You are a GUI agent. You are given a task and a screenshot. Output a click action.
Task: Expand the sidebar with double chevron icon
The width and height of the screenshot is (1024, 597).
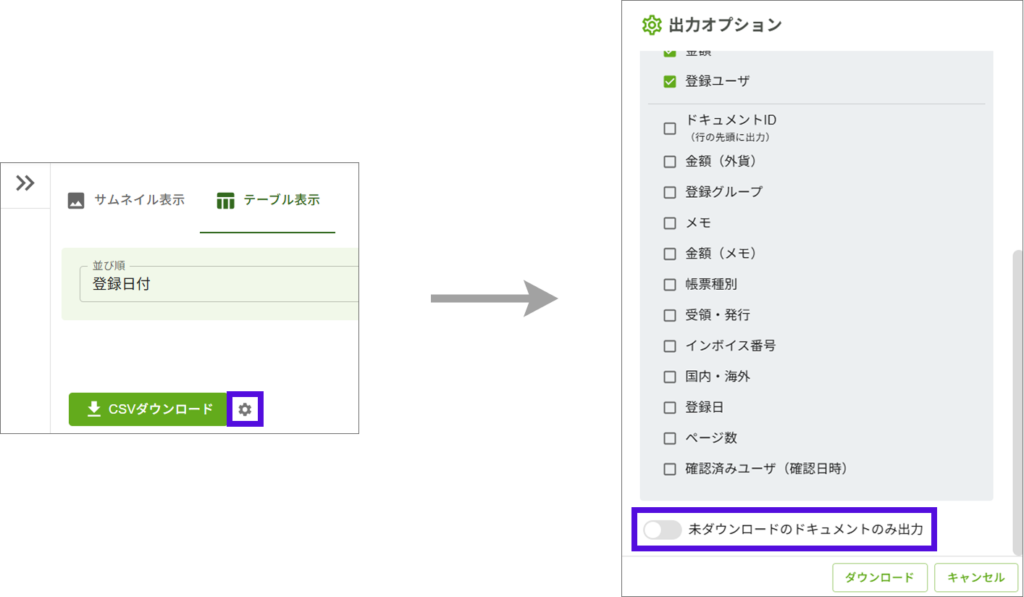25,183
